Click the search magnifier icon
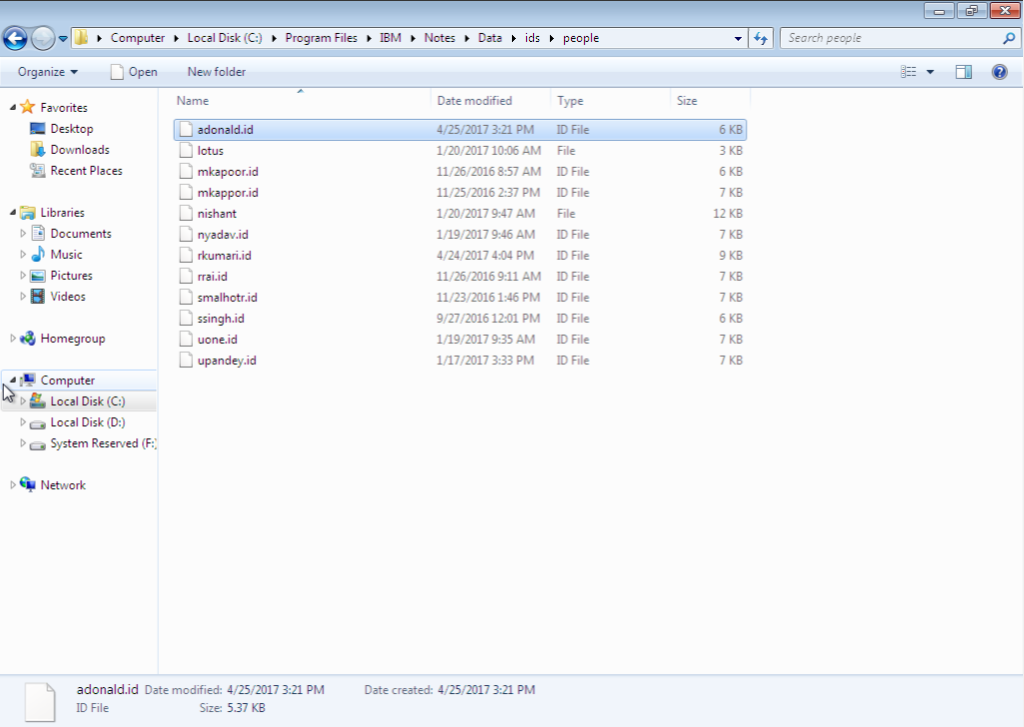Viewport: 1024px width, 727px height. pos(1009,39)
